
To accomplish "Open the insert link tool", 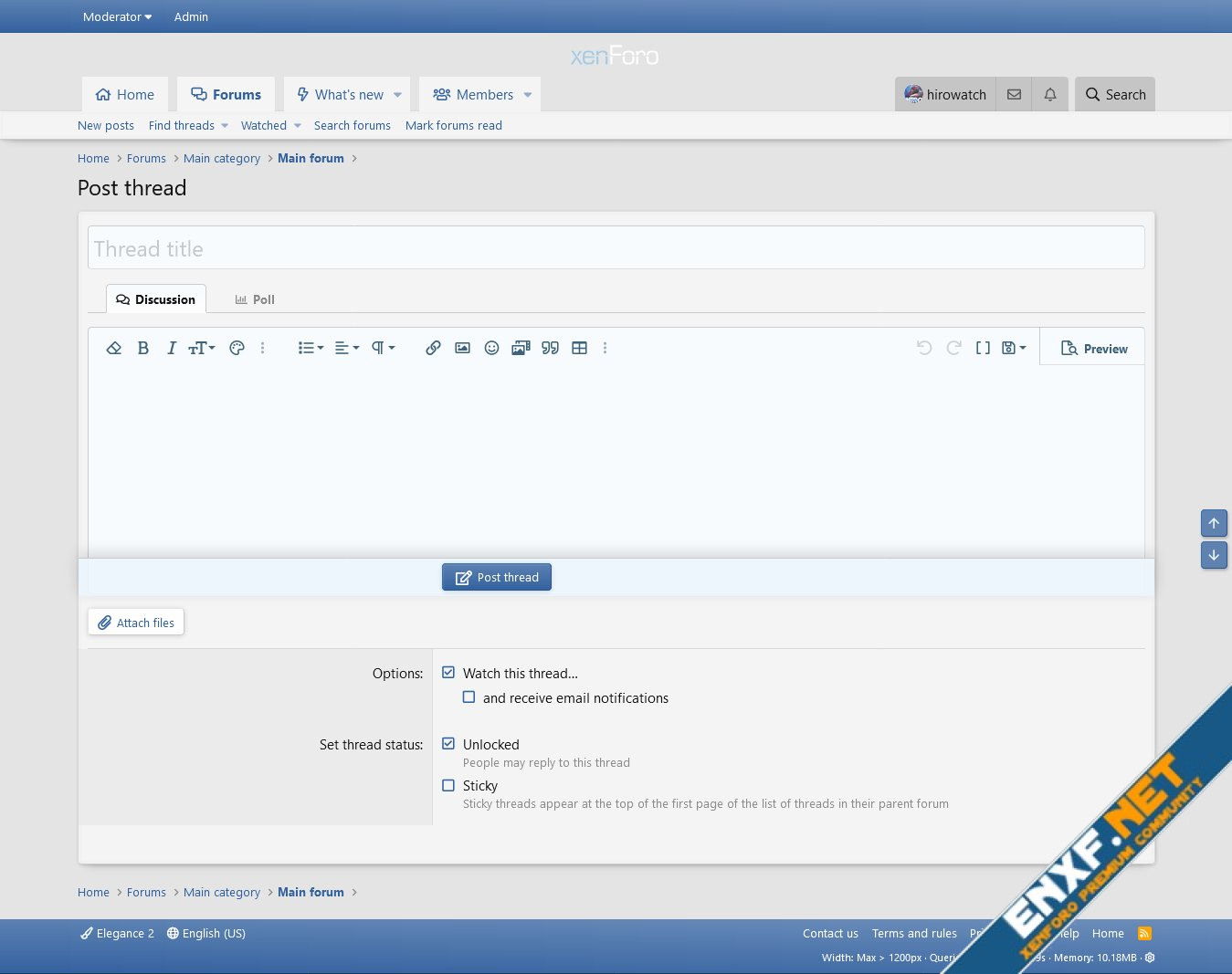I will coord(433,348).
